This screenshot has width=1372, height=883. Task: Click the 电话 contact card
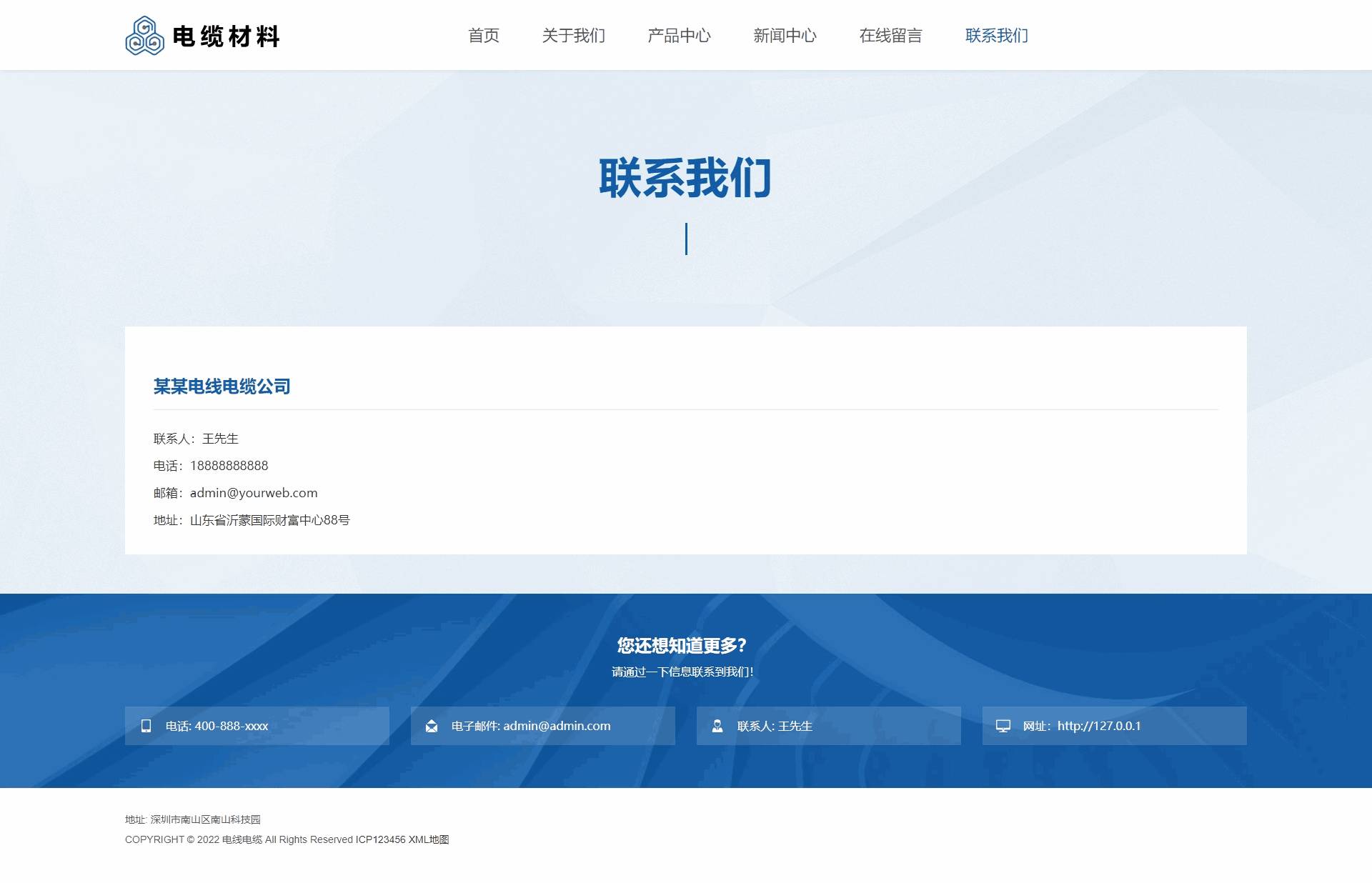click(x=257, y=725)
